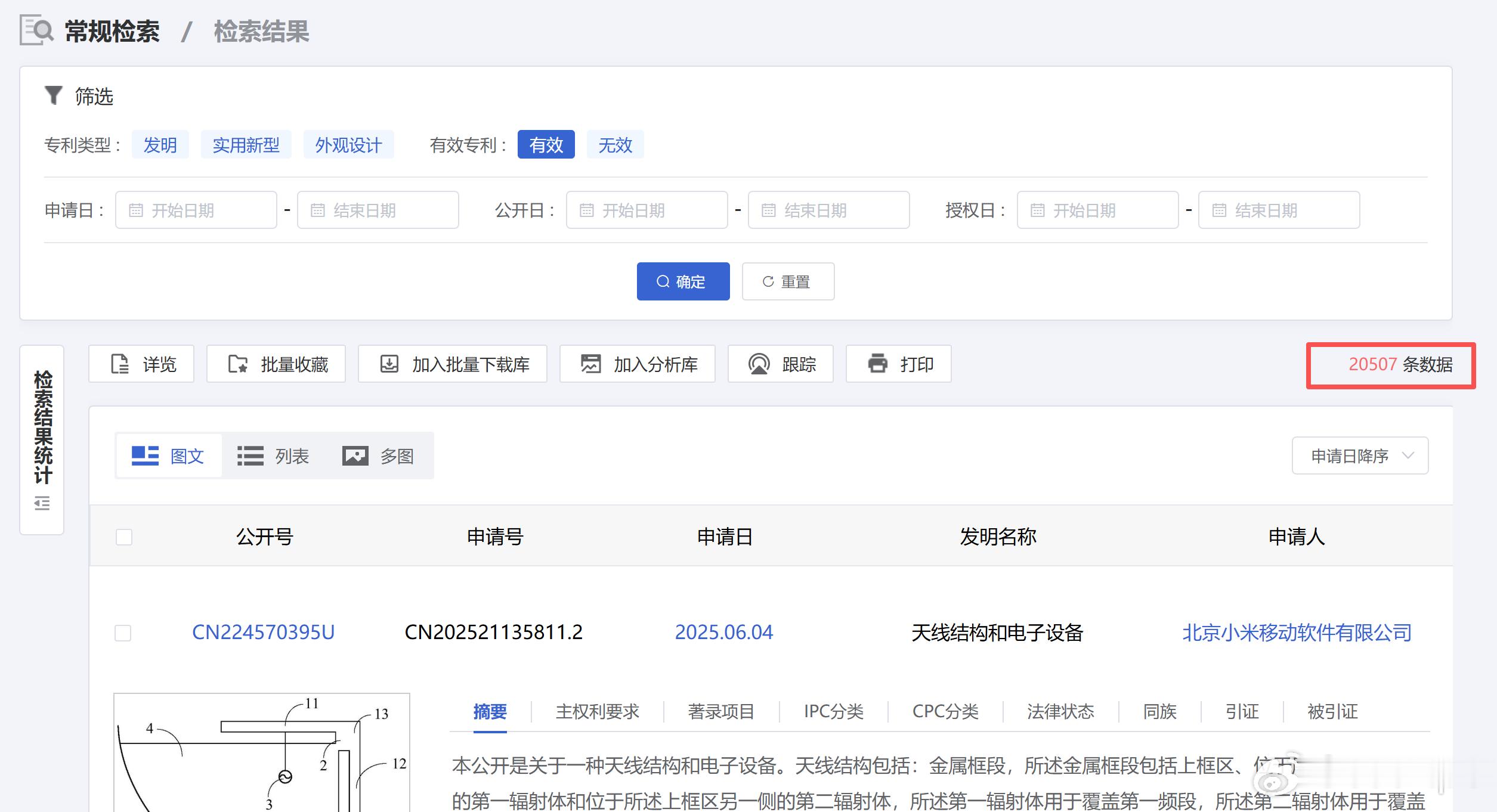
Task: Open 详览 detailed view button
Action: pos(141,364)
